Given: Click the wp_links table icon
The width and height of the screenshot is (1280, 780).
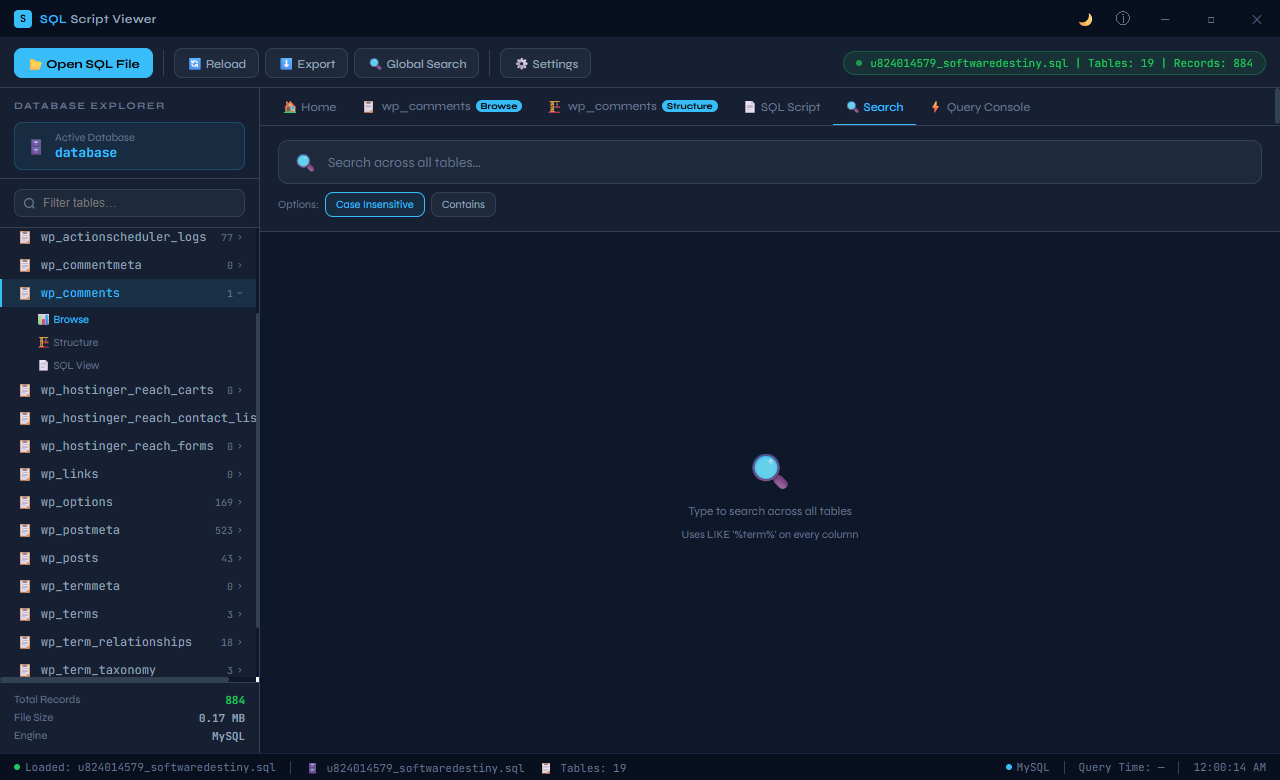Looking at the screenshot, I should (25, 474).
